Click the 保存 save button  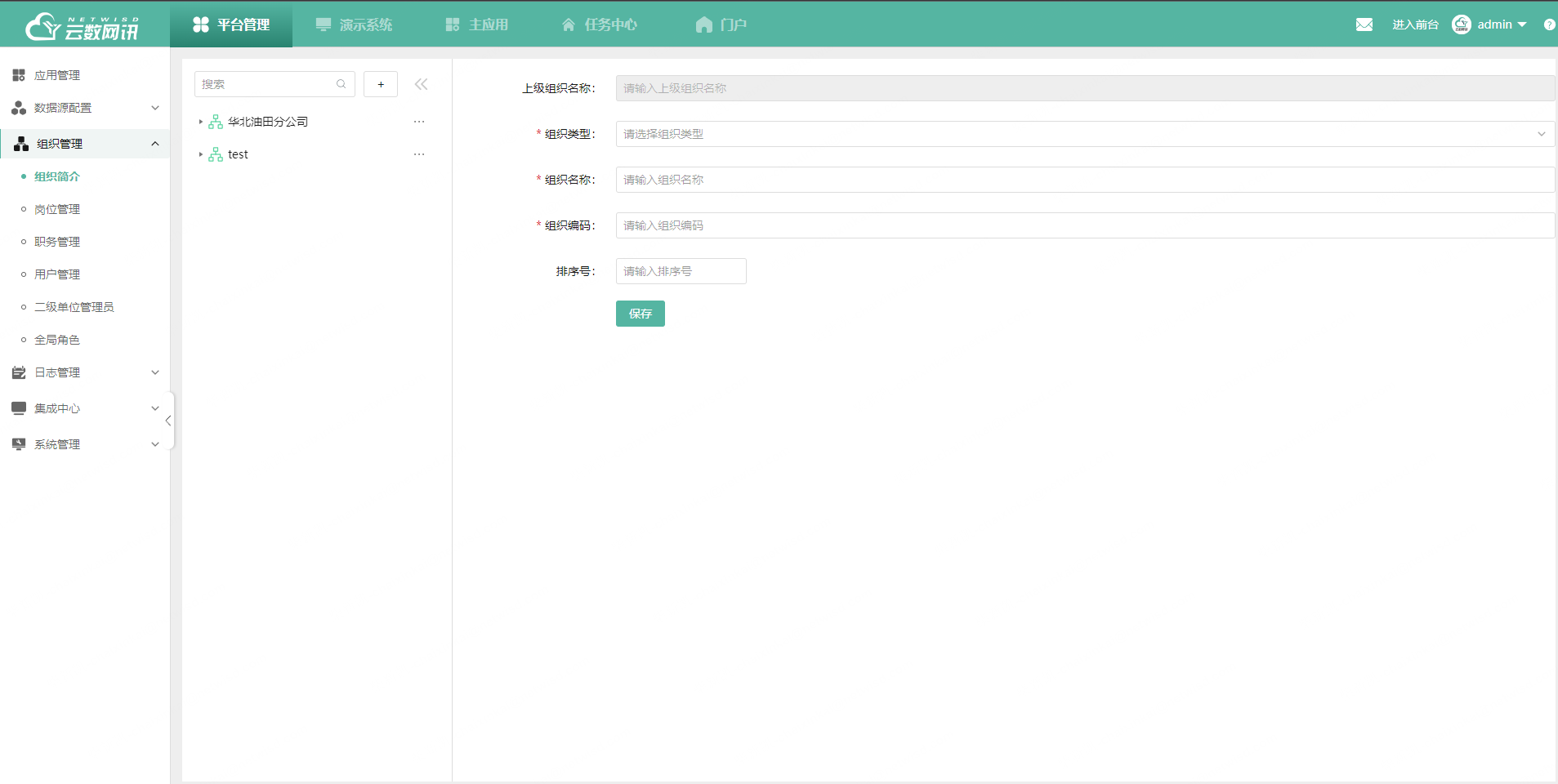(x=640, y=313)
